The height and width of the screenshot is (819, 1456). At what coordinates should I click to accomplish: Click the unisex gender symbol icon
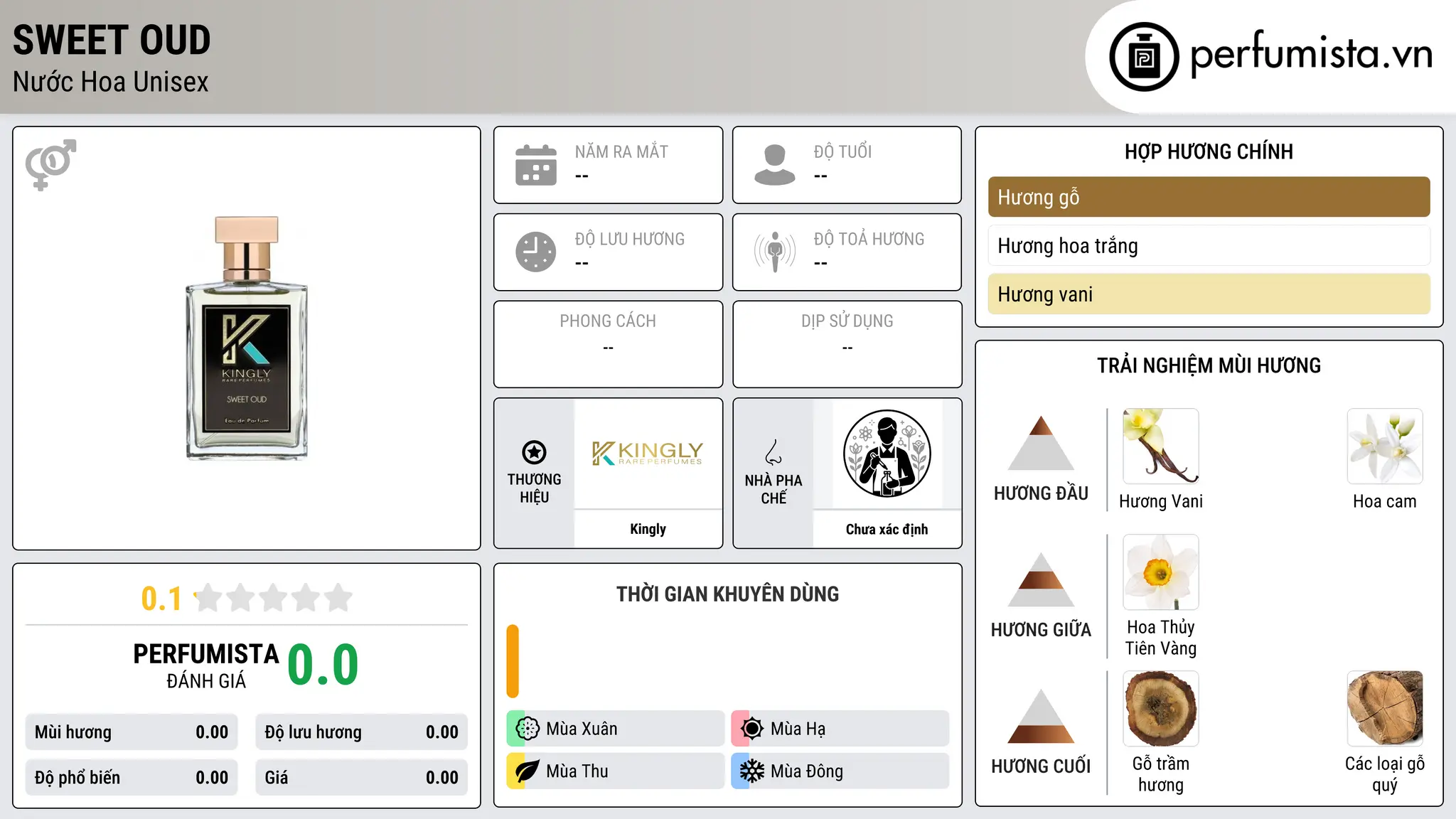point(50,164)
